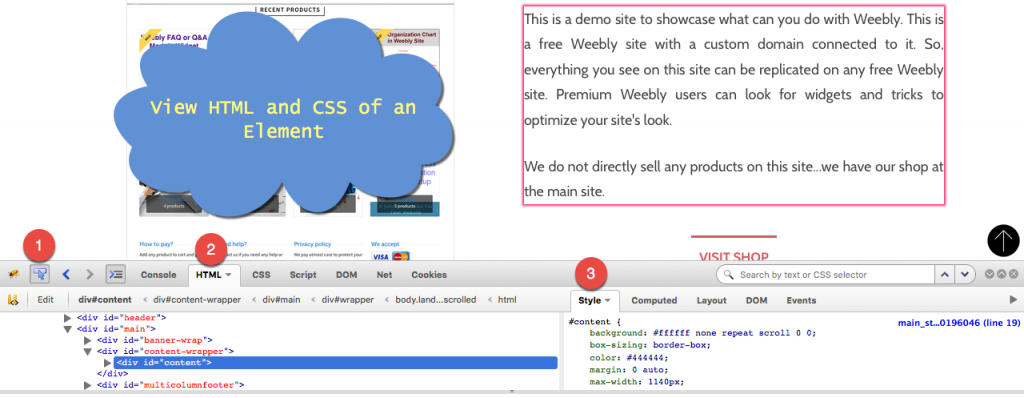Find next match with down arrow
The height and width of the screenshot is (398, 1024).
(965, 274)
